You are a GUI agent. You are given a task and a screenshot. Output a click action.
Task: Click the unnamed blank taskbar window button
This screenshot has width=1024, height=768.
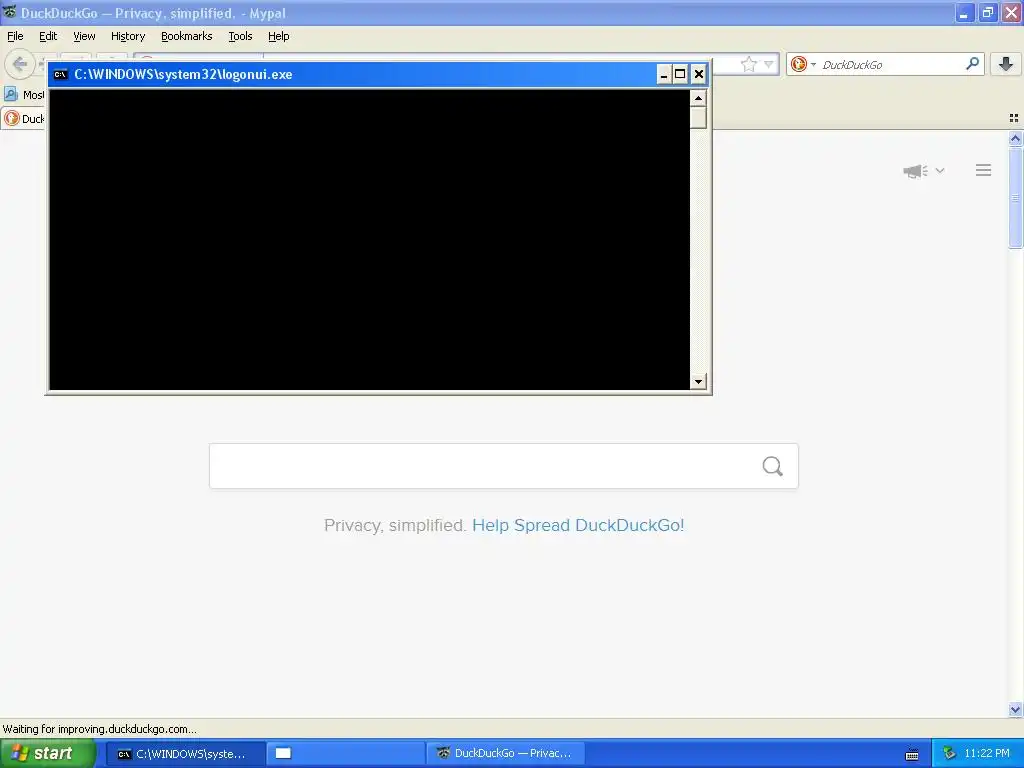[x=345, y=754]
